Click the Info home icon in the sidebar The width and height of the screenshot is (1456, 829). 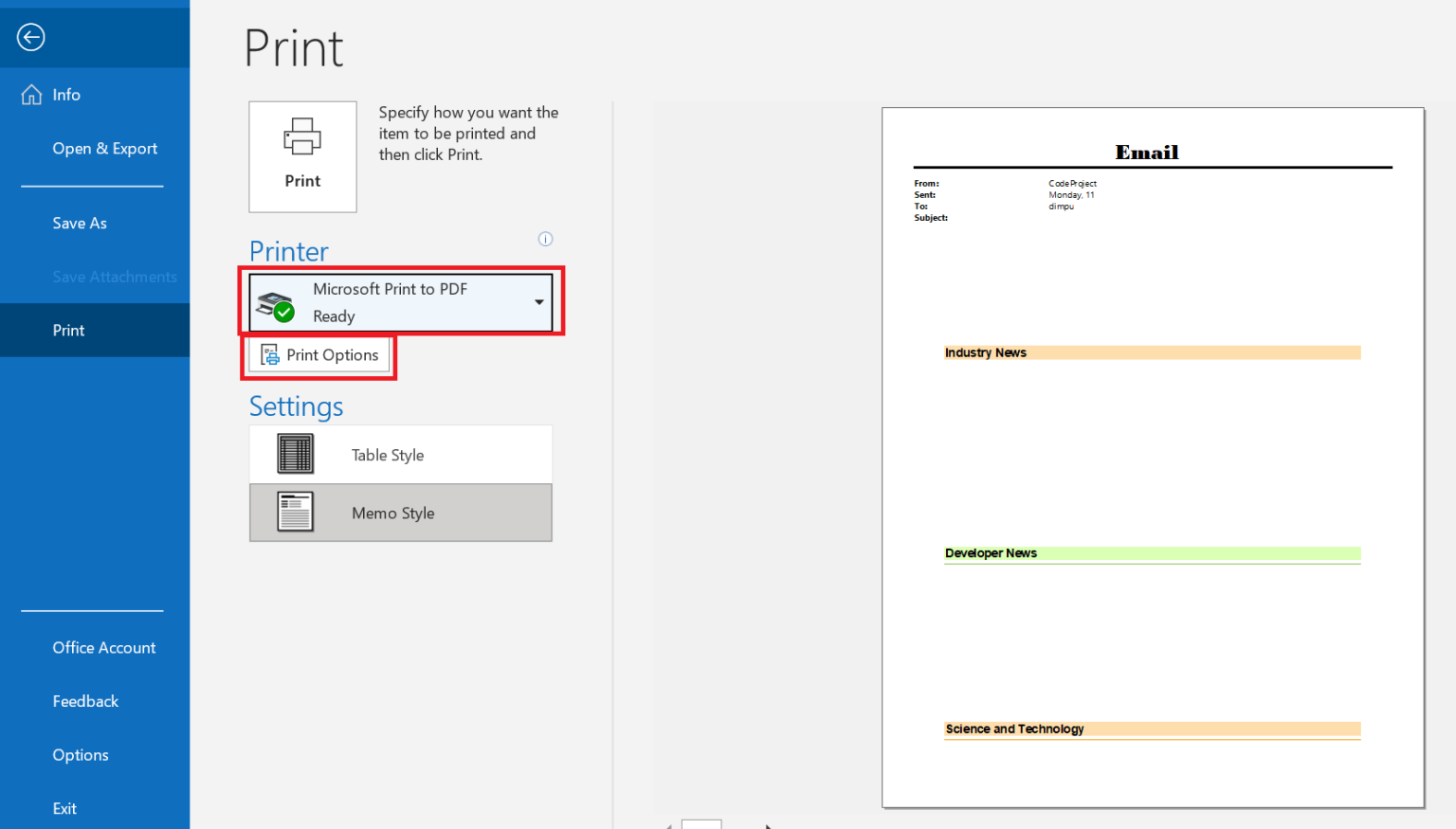(x=31, y=94)
